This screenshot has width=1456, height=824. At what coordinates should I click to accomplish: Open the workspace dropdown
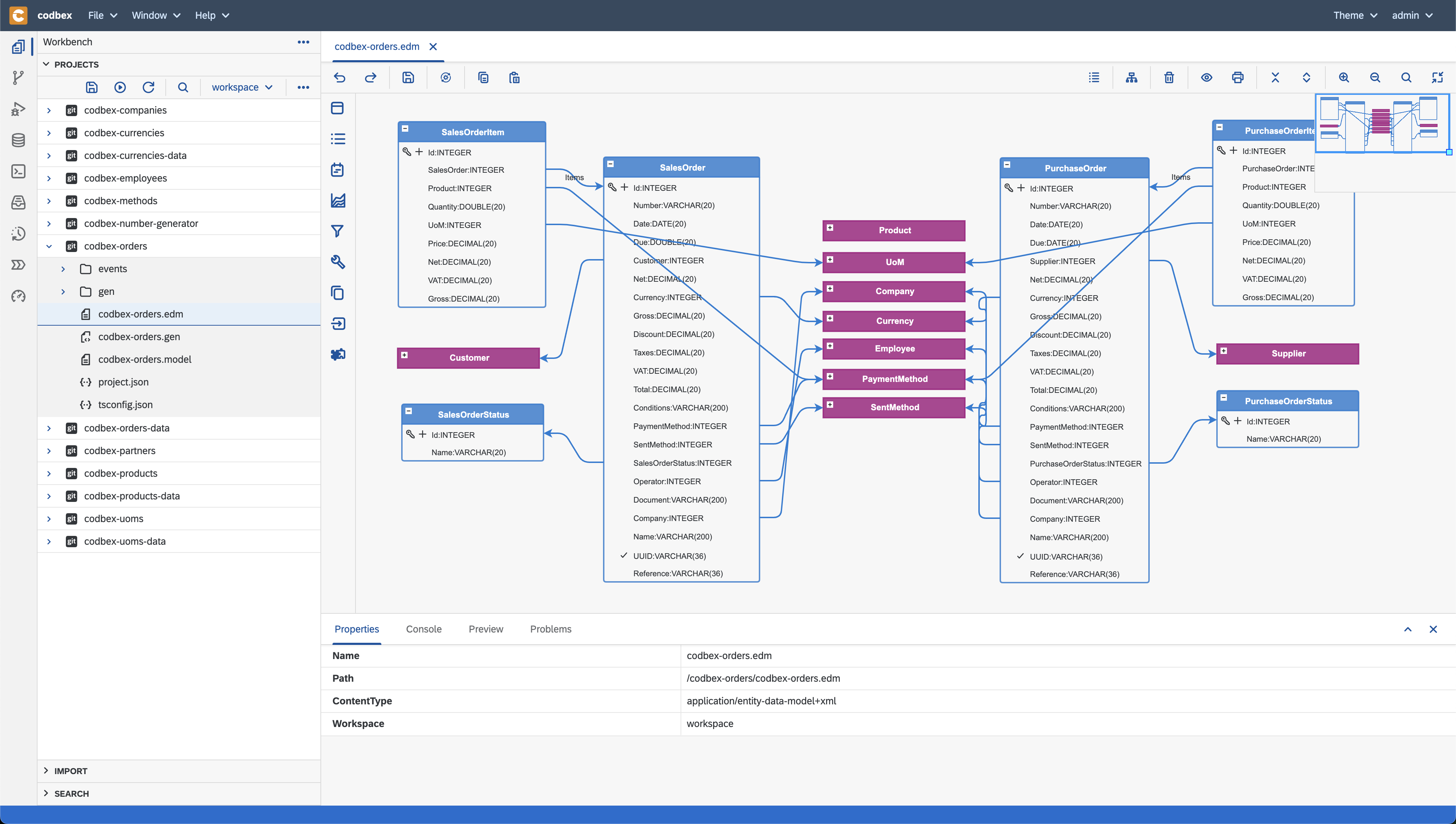coord(242,87)
